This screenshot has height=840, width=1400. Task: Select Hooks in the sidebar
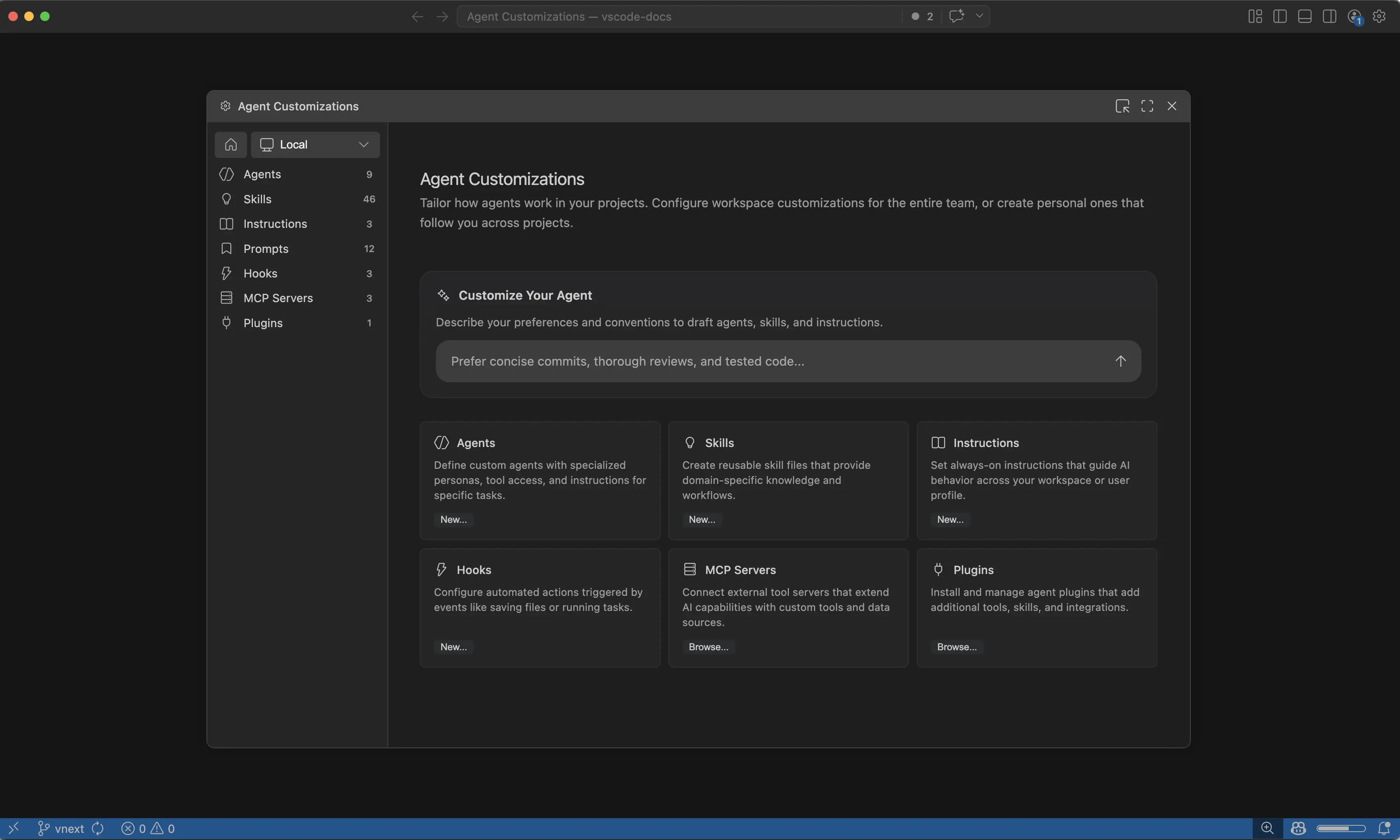(261, 274)
